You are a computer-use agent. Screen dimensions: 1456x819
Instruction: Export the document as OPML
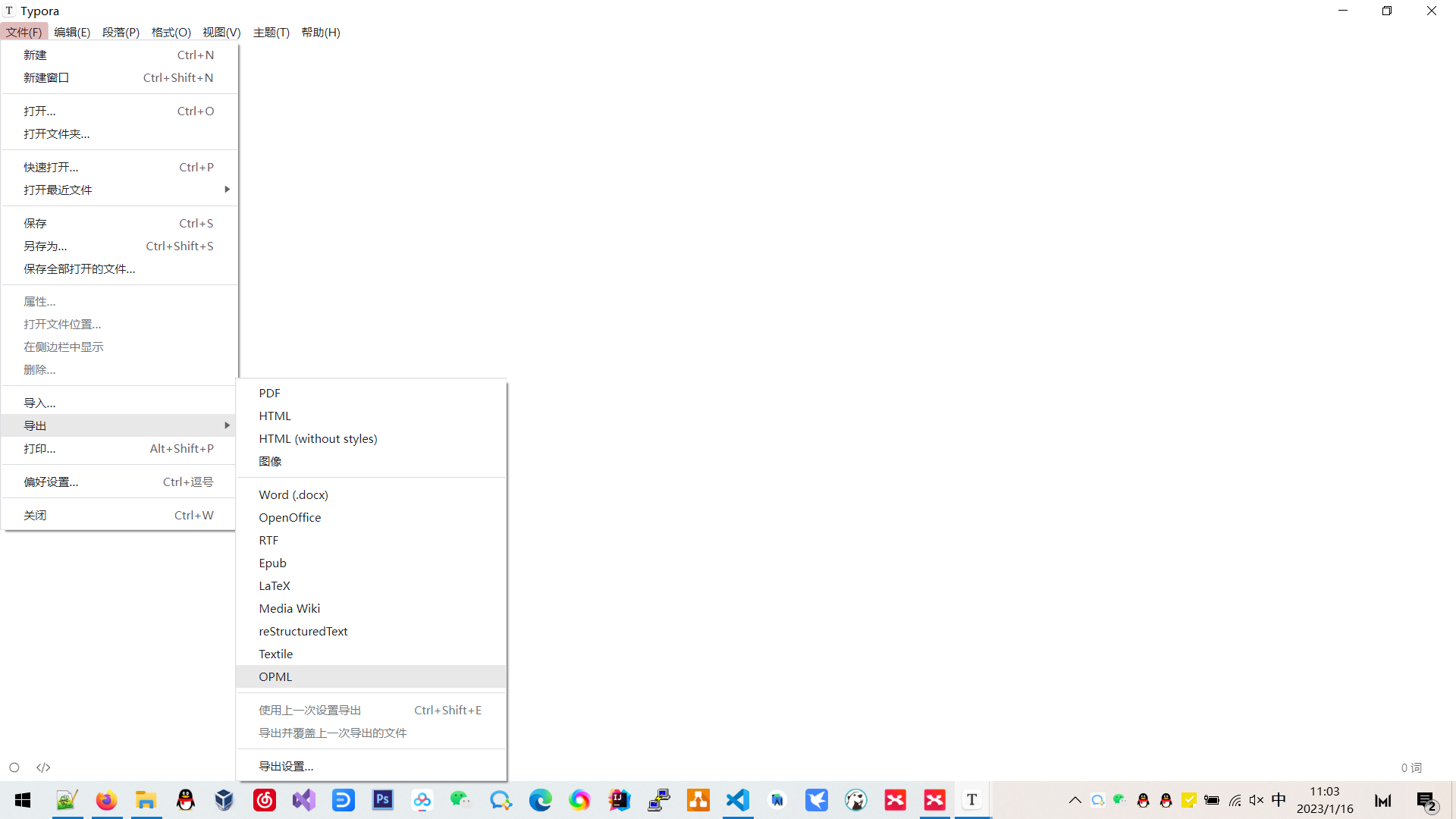[275, 676]
